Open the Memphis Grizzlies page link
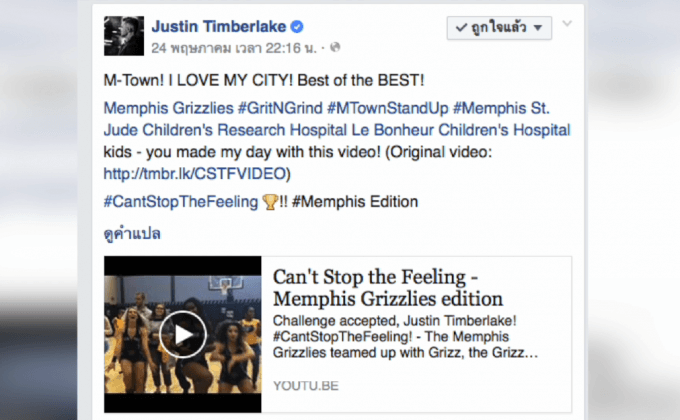 (168, 108)
